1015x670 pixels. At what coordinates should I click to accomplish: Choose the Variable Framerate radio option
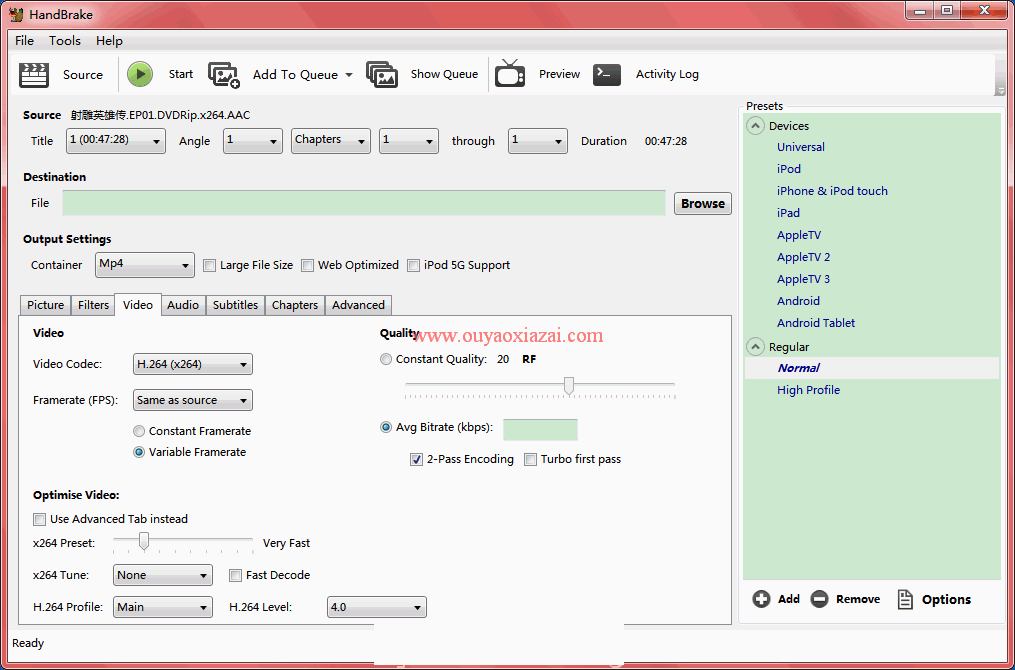(x=139, y=452)
